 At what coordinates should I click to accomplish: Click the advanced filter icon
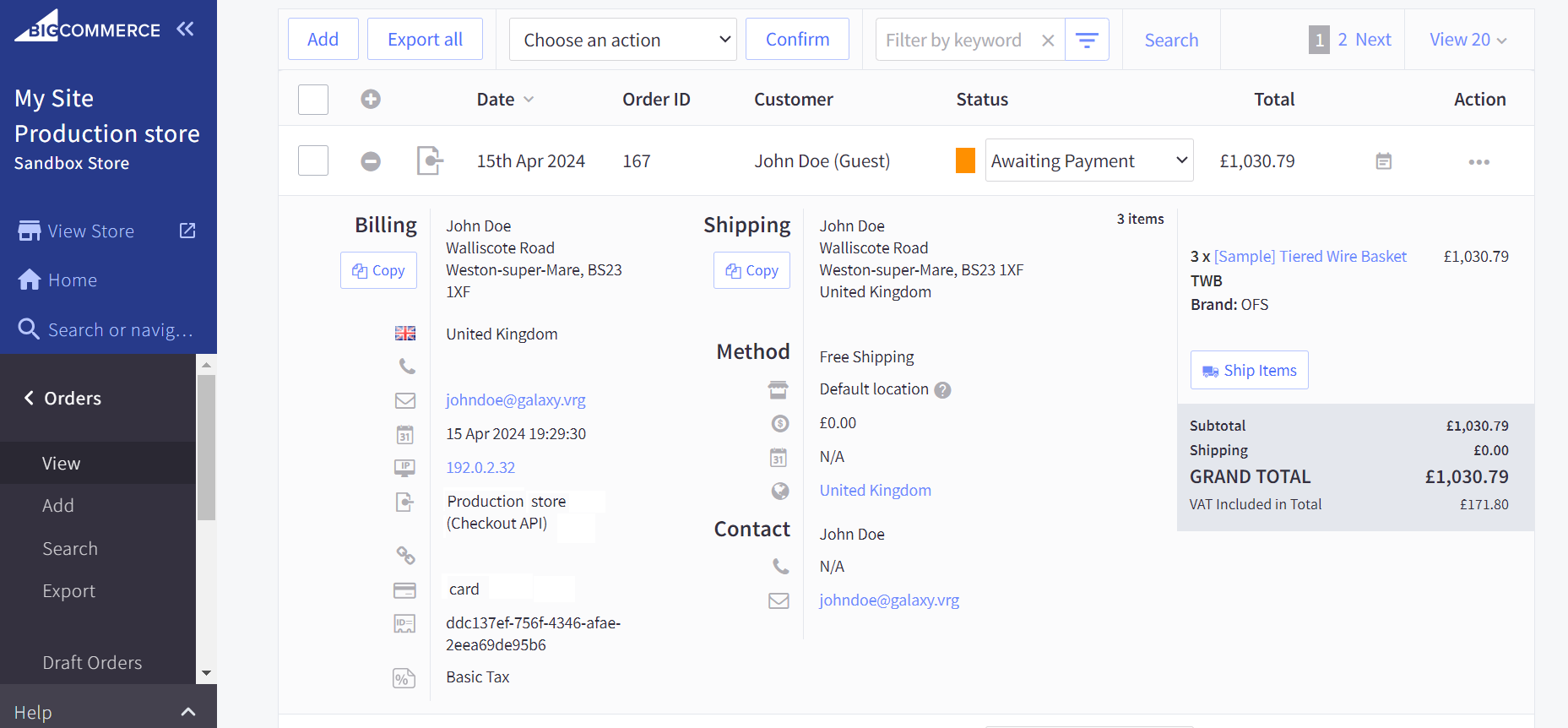[x=1087, y=40]
